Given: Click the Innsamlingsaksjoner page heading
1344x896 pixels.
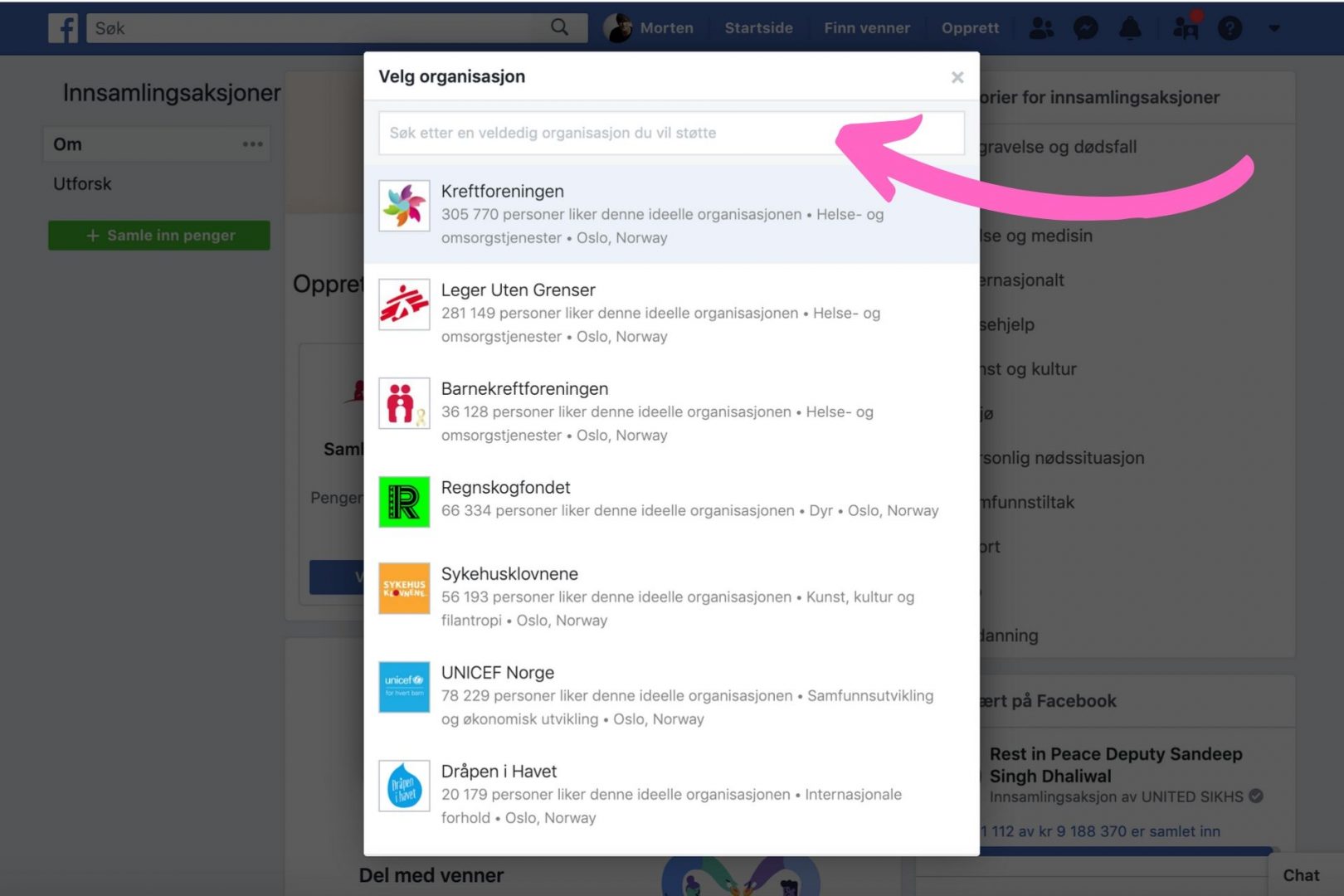Looking at the screenshot, I should click(172, 93).
